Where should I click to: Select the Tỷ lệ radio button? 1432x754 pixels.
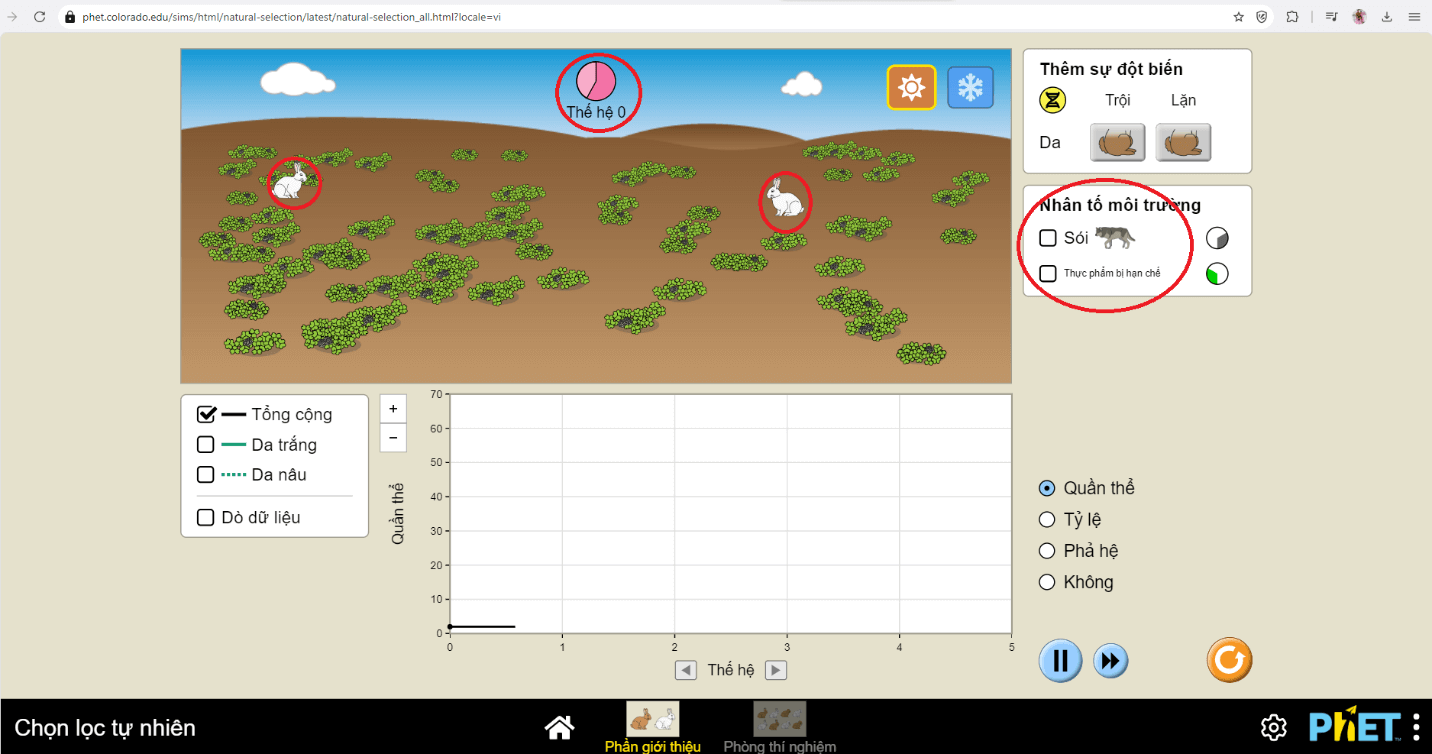1047,519
